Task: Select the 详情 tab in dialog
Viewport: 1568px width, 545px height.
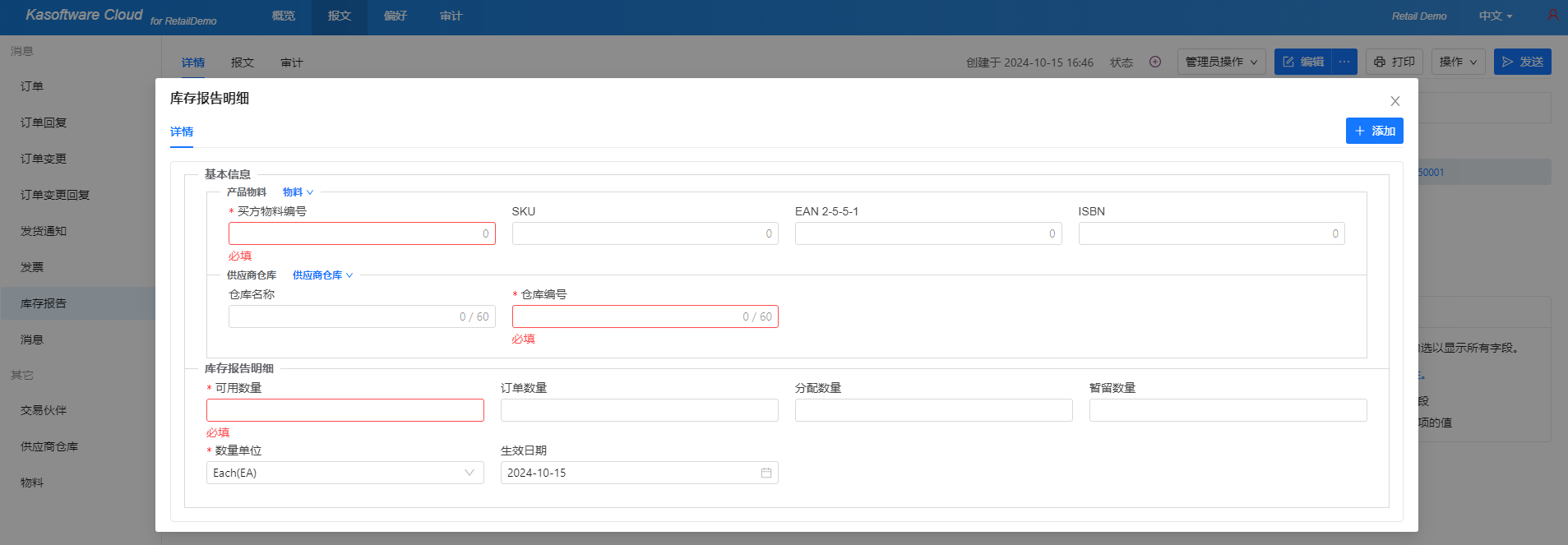Action: pos(182,132)
